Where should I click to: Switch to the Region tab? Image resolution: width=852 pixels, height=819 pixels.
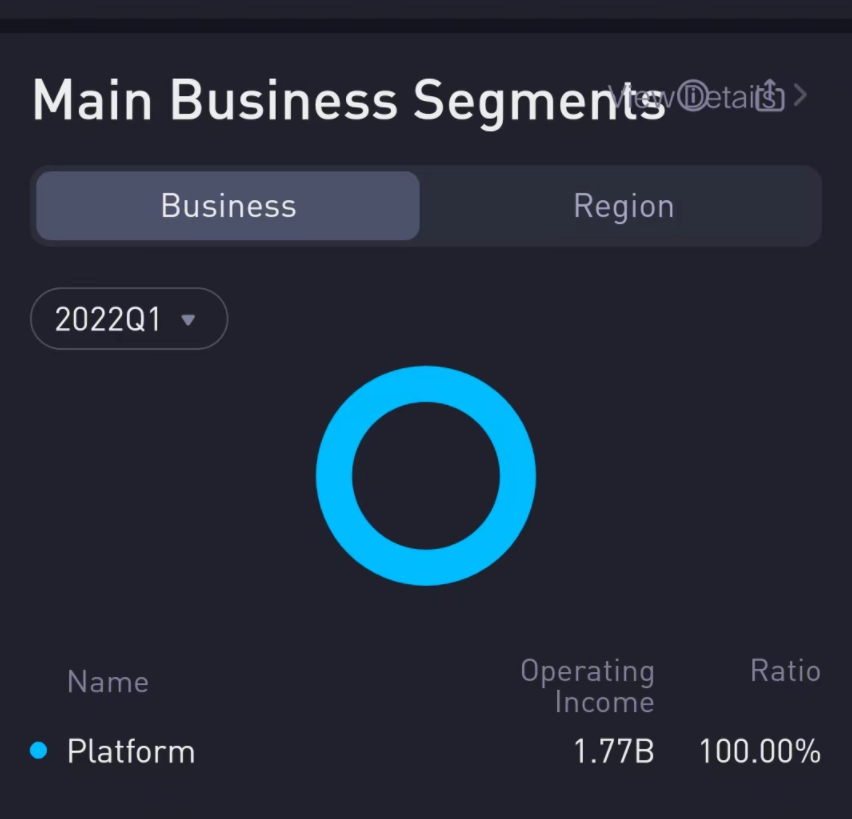click(x=623, y=206)
